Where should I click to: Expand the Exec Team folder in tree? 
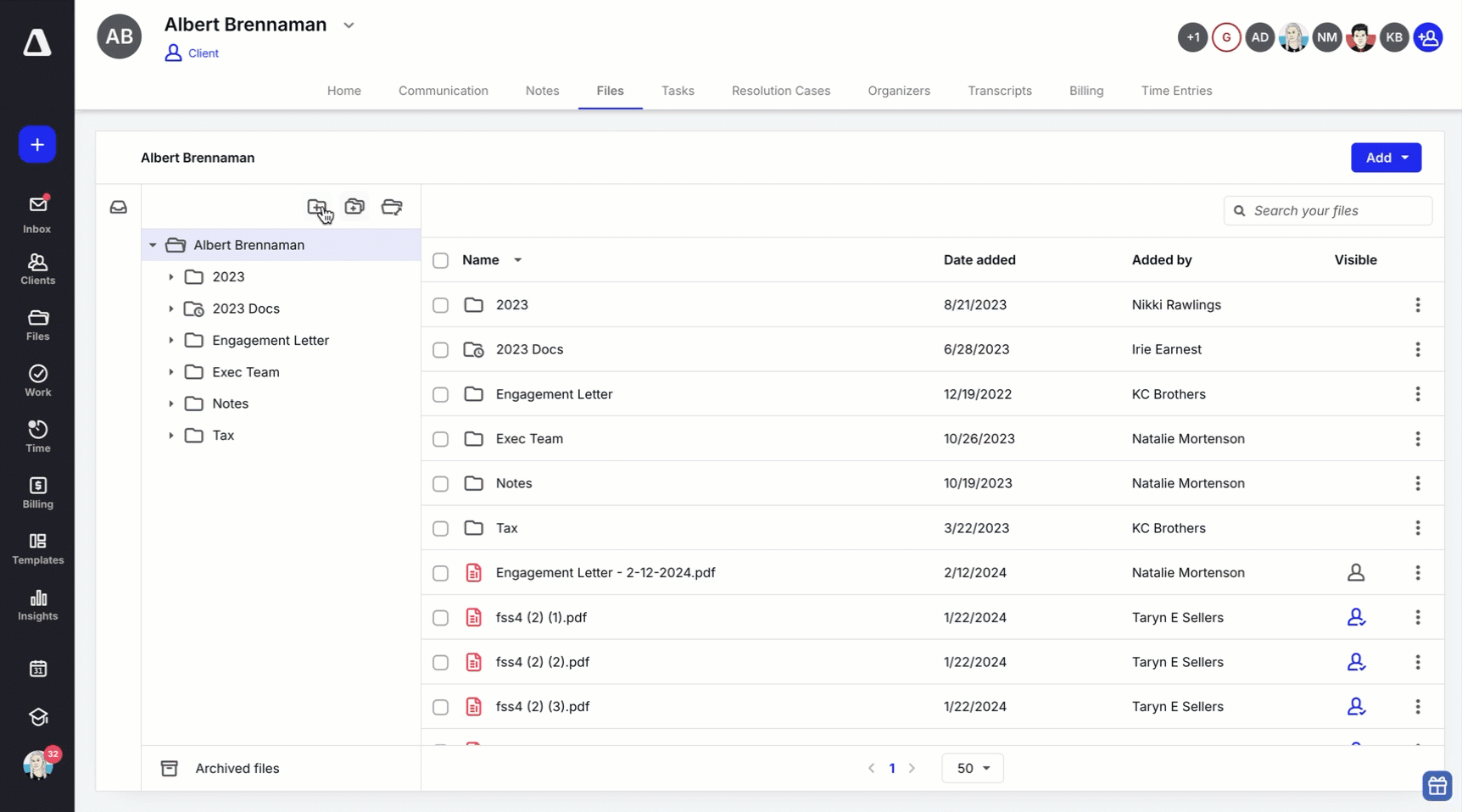click(171, 372)
